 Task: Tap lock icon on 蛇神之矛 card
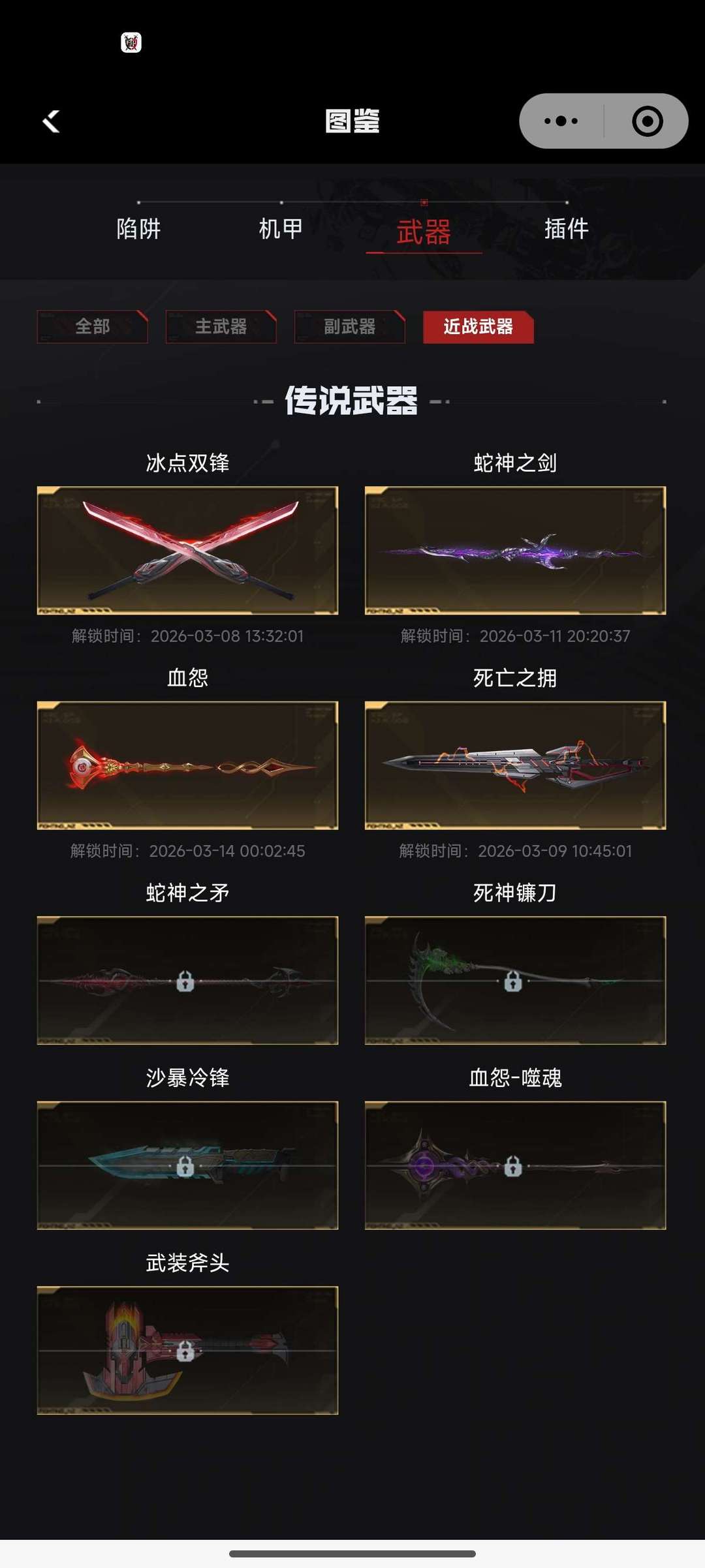coord(185,981)
